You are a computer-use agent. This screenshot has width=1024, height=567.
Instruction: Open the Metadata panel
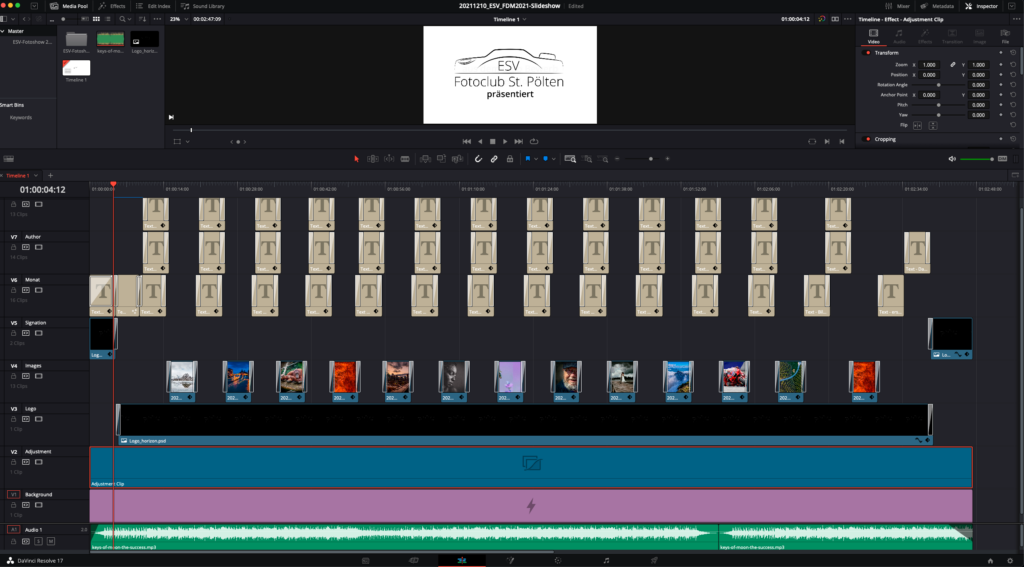point(937,6)
